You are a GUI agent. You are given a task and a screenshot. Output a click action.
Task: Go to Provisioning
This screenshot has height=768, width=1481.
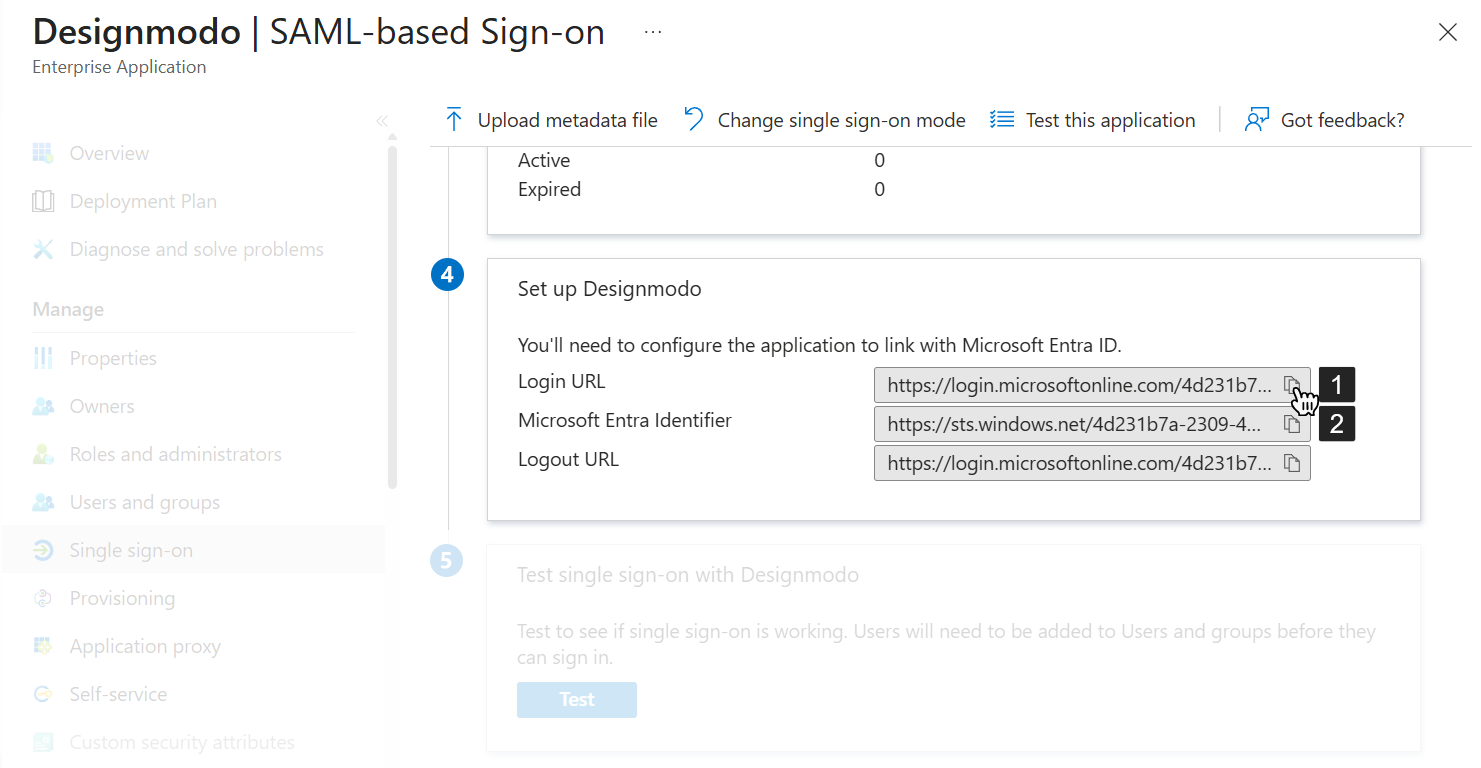[x=122, y=598]
